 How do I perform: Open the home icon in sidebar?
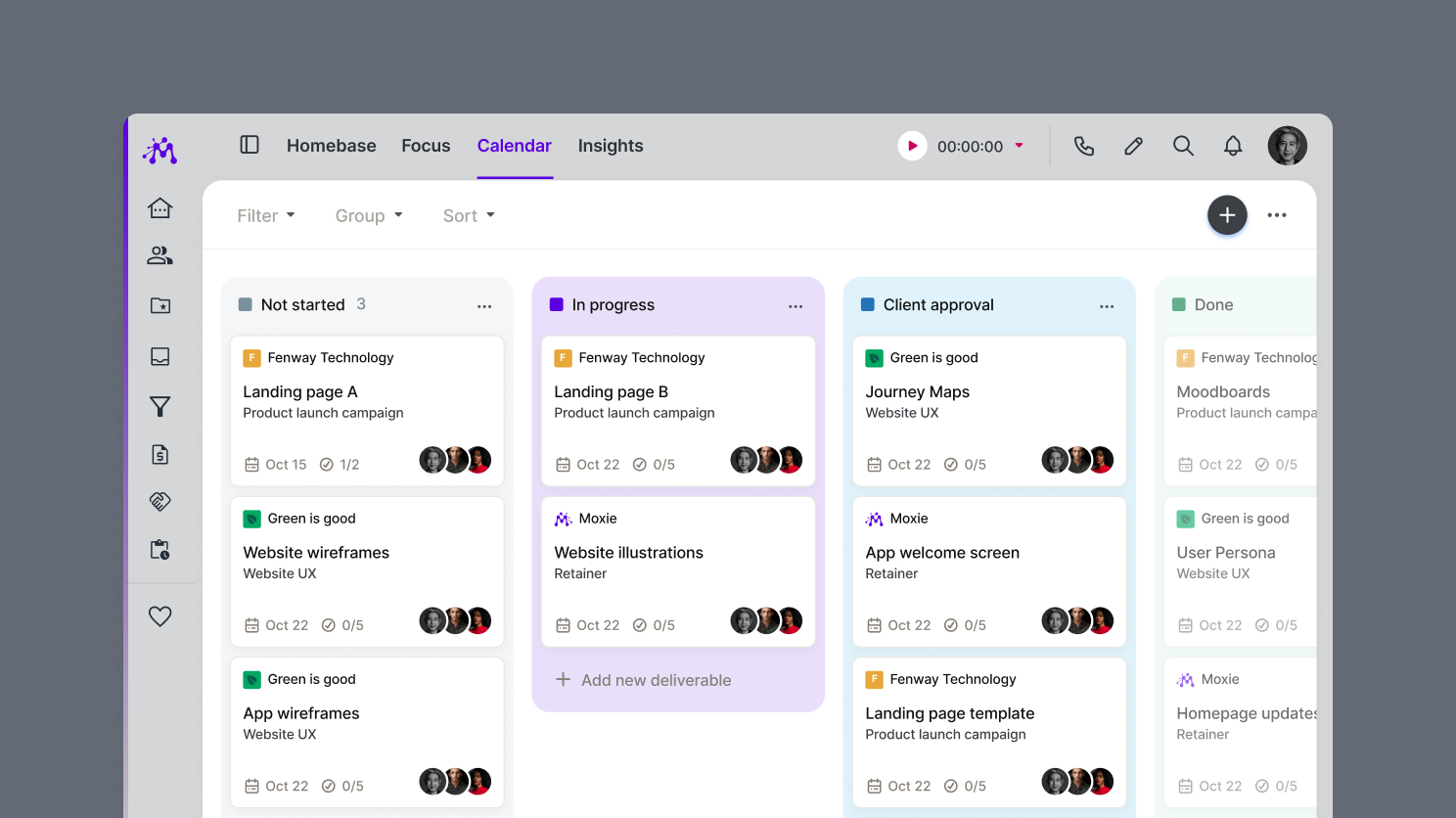[160, 207]
